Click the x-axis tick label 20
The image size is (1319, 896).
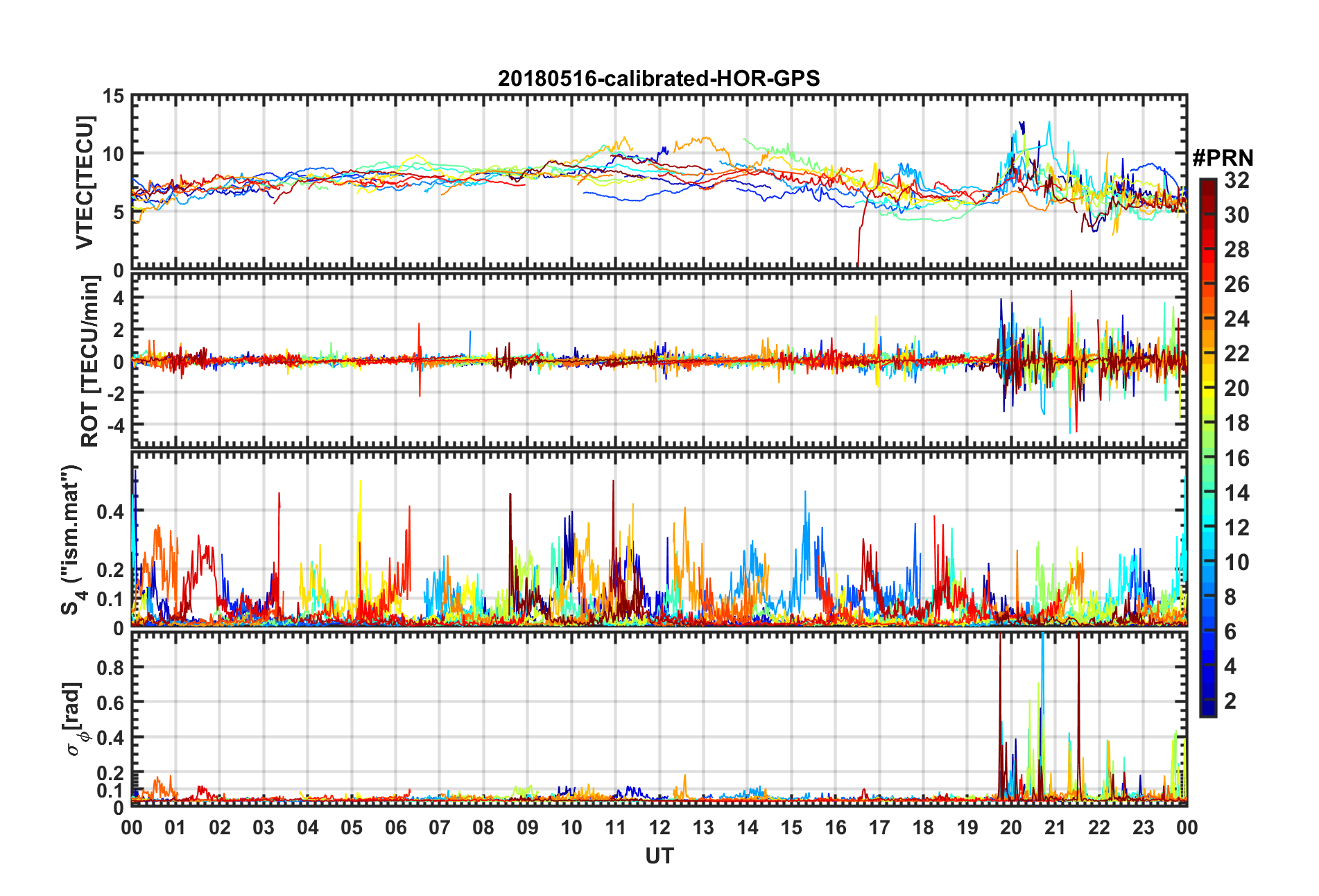click(1011, 827)
